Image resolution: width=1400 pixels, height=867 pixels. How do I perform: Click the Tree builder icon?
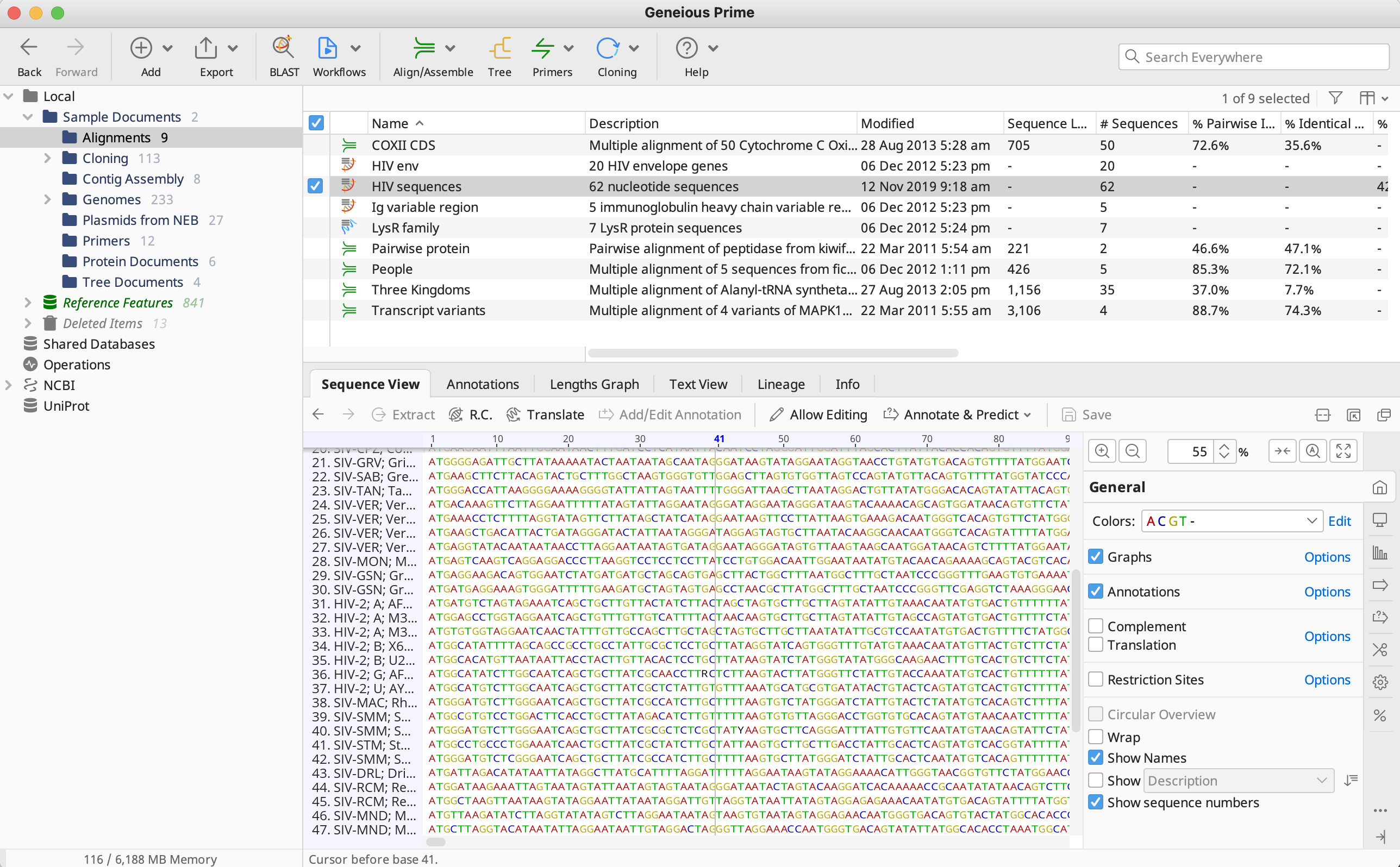pyautogui.click(x=499, y=49)
